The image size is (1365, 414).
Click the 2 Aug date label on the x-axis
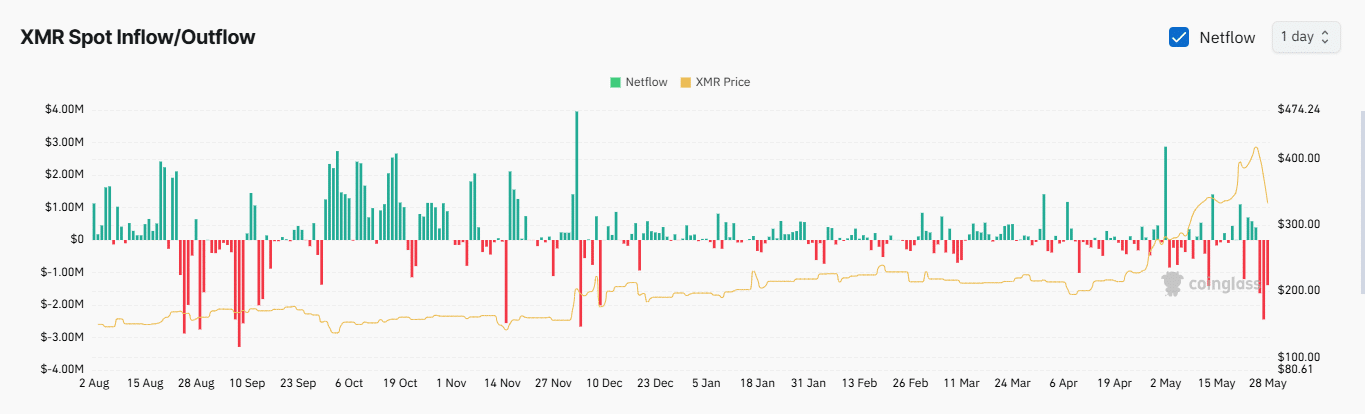94,383
